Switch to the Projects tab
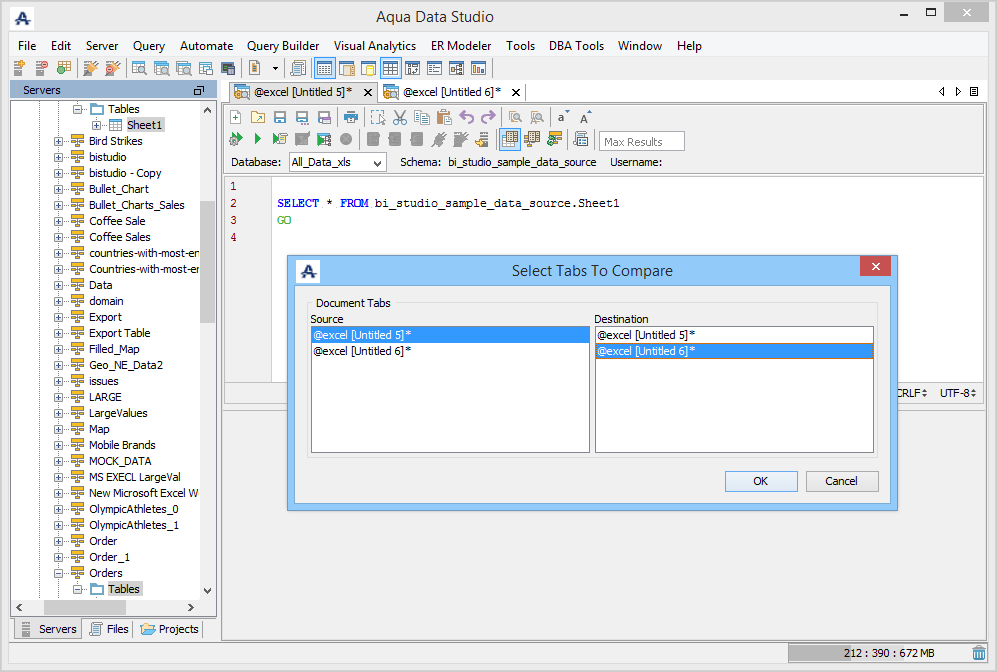 (x=170, y=629)
